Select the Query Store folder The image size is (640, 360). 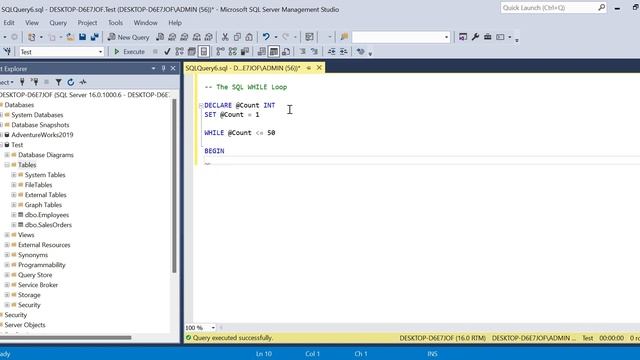tap(35, 275)
